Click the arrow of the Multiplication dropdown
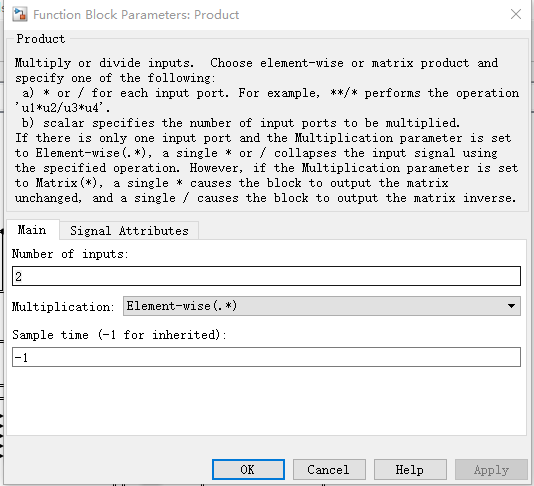This screenshot has width=534, height=486. tap(511, 306)
